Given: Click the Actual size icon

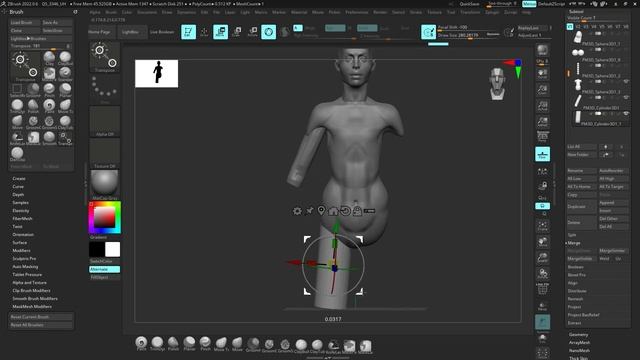Looking at the screenshot, I should click(x=542, y=106).
